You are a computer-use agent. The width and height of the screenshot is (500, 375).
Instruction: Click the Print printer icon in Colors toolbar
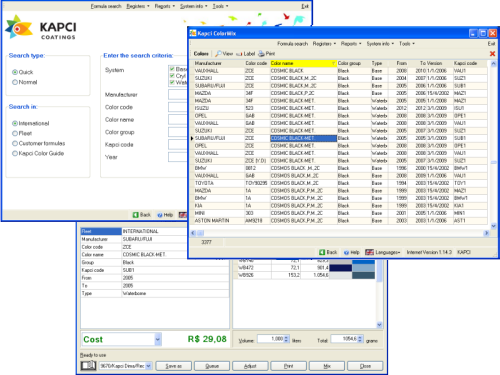(x=261, y=54)
